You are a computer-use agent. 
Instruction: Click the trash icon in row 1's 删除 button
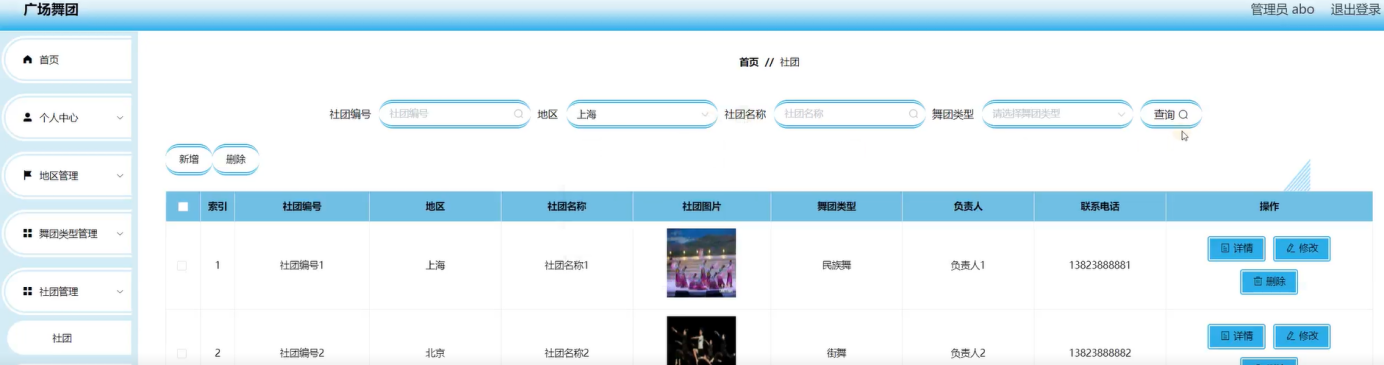click(x=1257, y=282)
